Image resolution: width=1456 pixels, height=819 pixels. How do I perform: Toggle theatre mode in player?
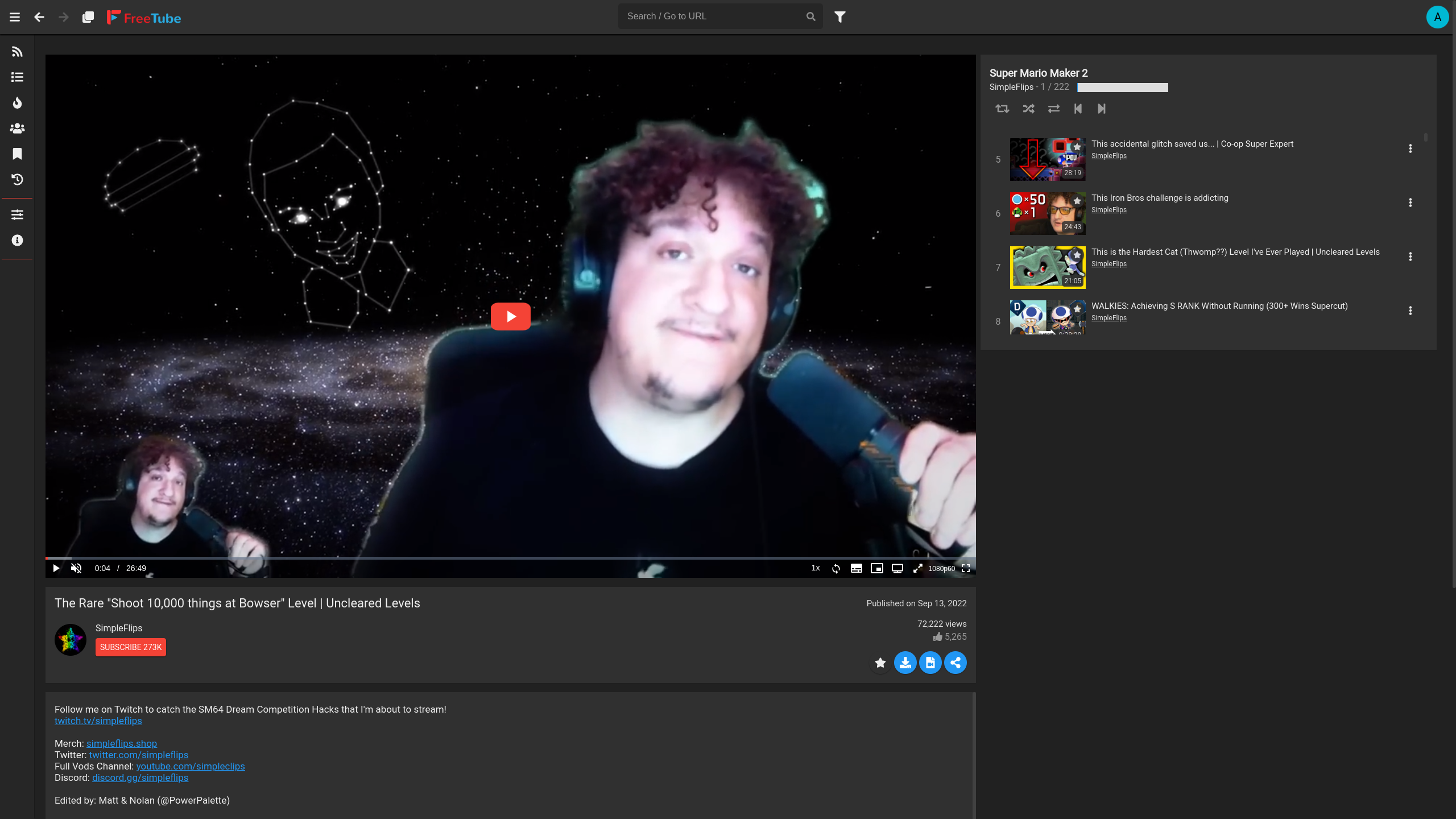897,568
